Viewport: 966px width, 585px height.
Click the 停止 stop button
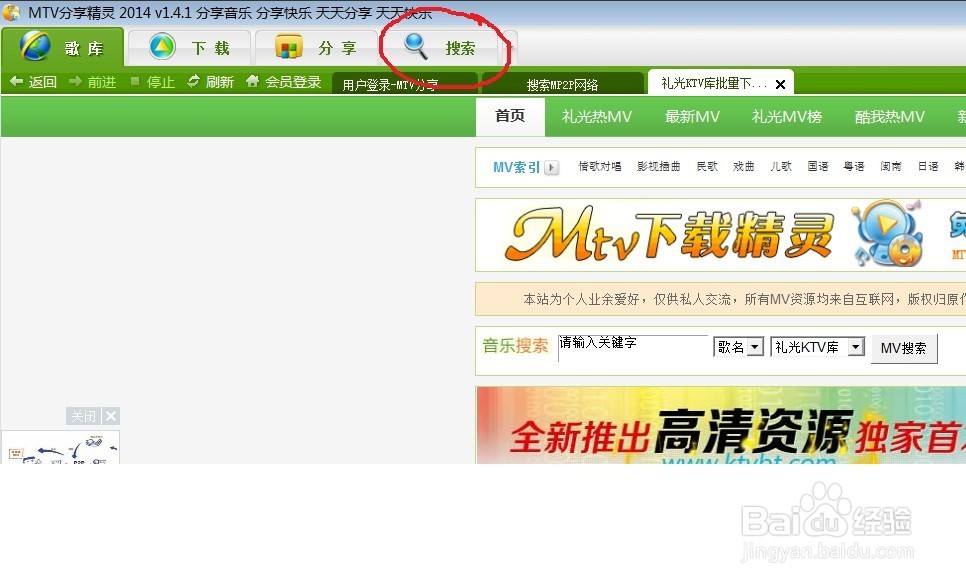coord(152,82)
